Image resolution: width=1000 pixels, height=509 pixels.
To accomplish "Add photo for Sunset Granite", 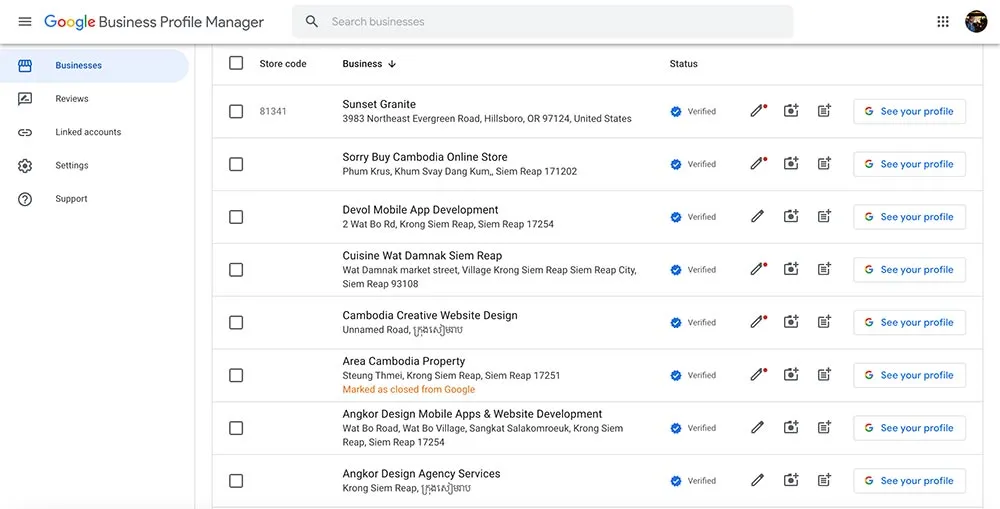I will pyautogui.click(x=791, y=111).
